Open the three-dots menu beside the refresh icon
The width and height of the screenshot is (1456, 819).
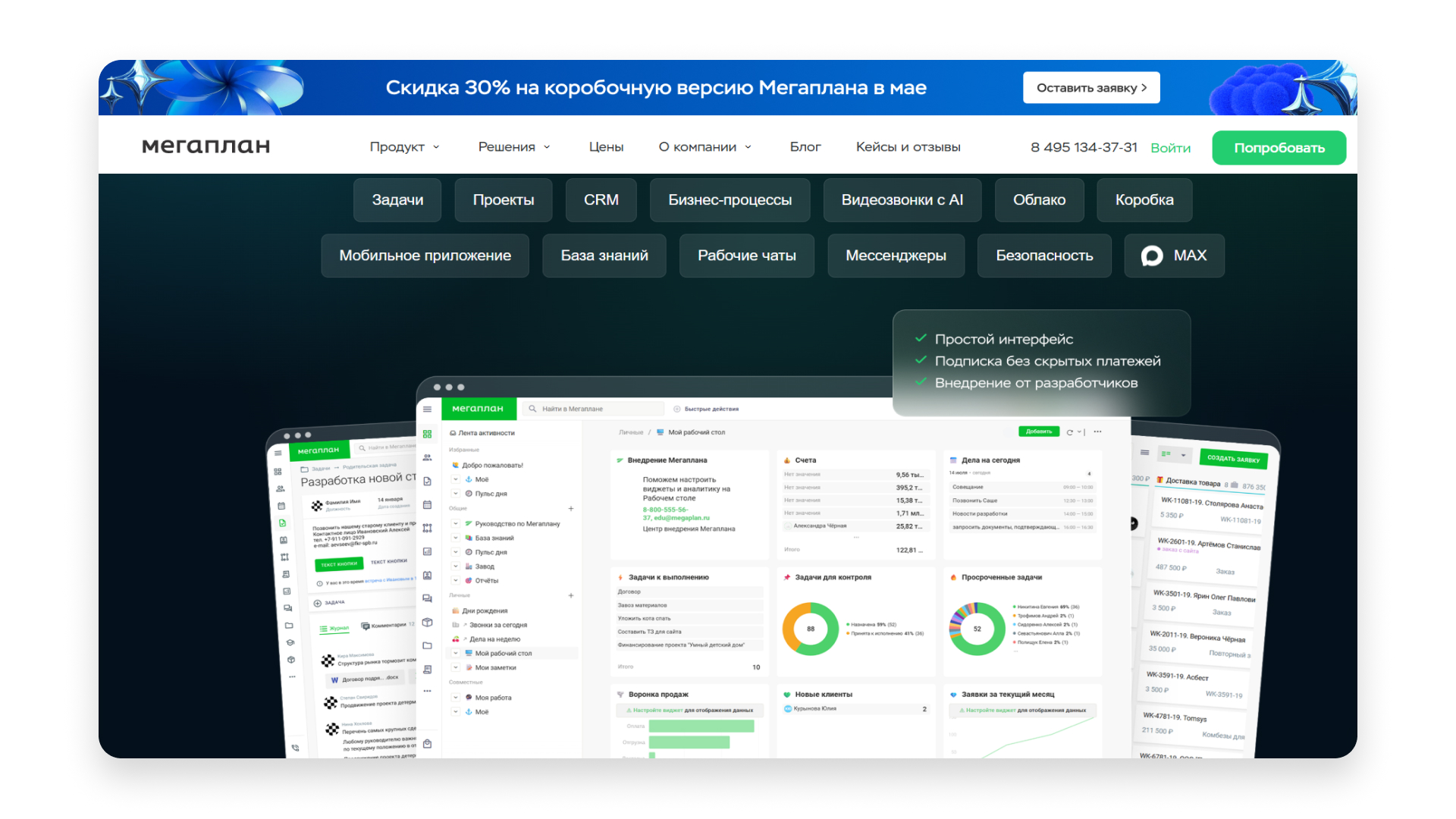point(1097,431)
